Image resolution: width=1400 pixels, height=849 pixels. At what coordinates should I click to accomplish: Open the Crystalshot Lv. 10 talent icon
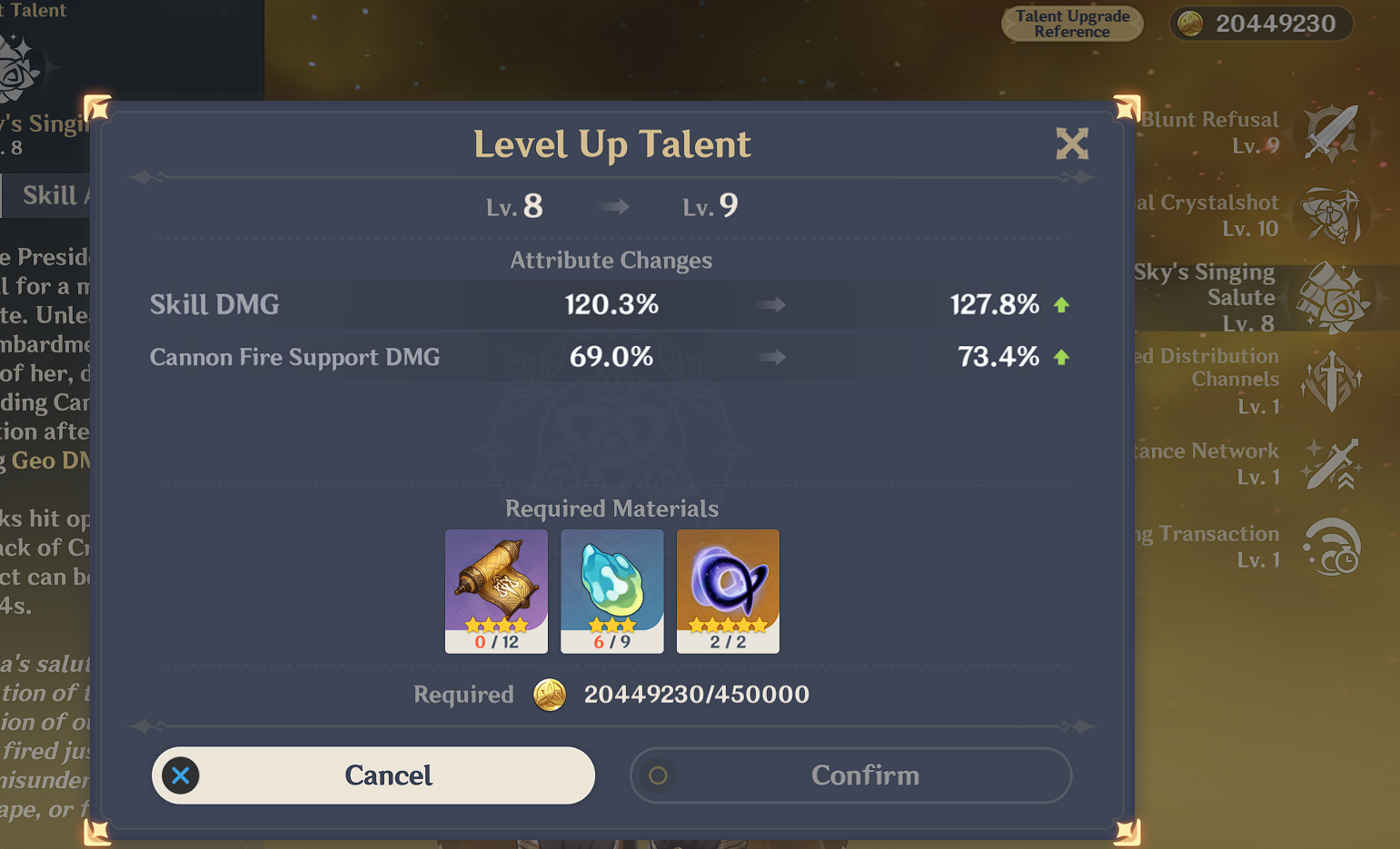coord(1332,215)
